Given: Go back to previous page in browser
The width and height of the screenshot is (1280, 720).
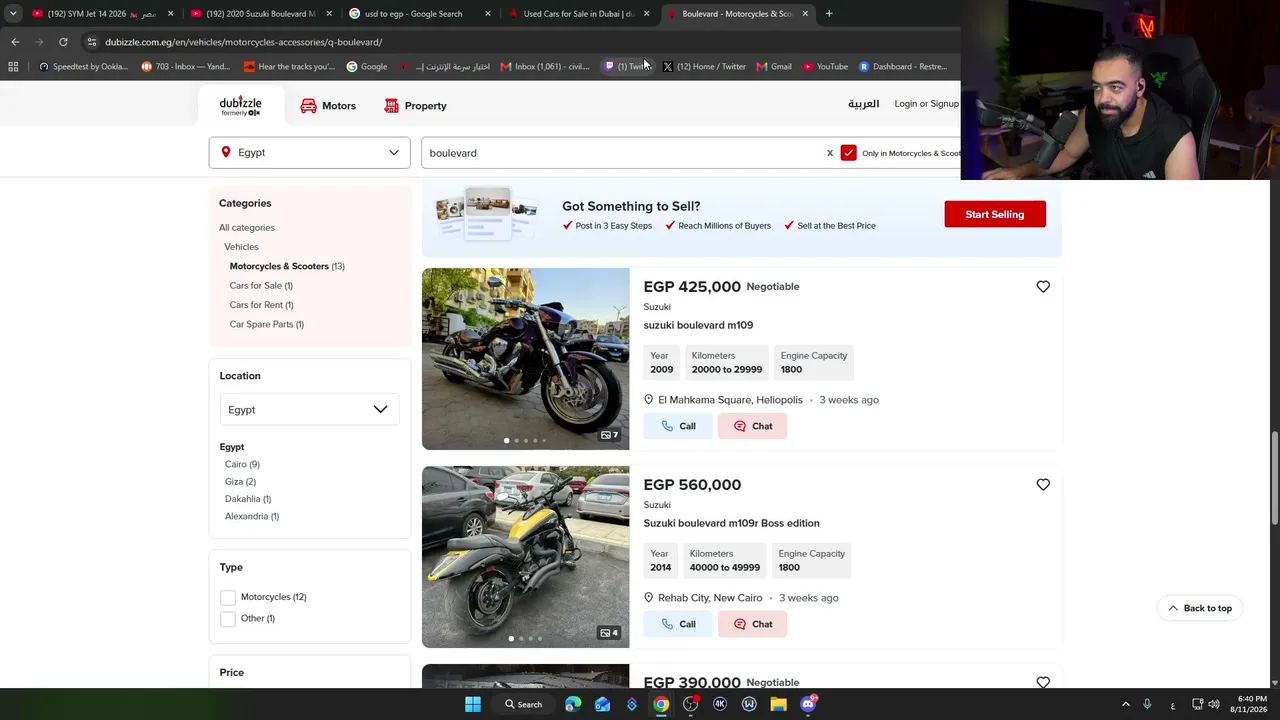Looking at the screenshot, I should [15, 42].
